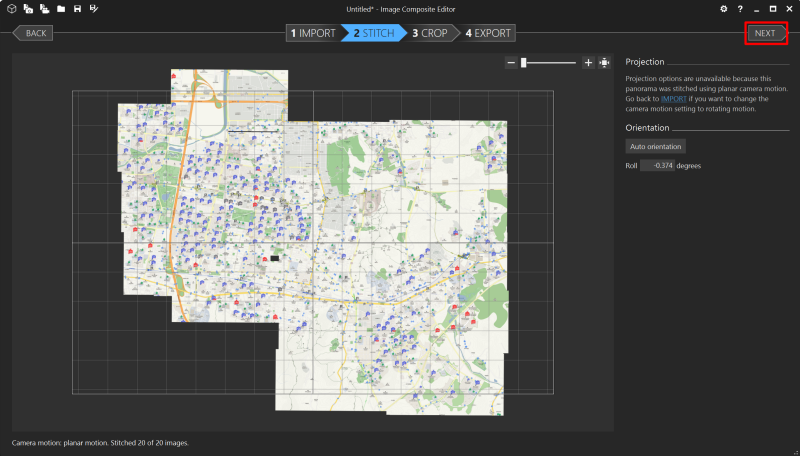
Task: Zoom out with the minus button
Action: [511, 62]
